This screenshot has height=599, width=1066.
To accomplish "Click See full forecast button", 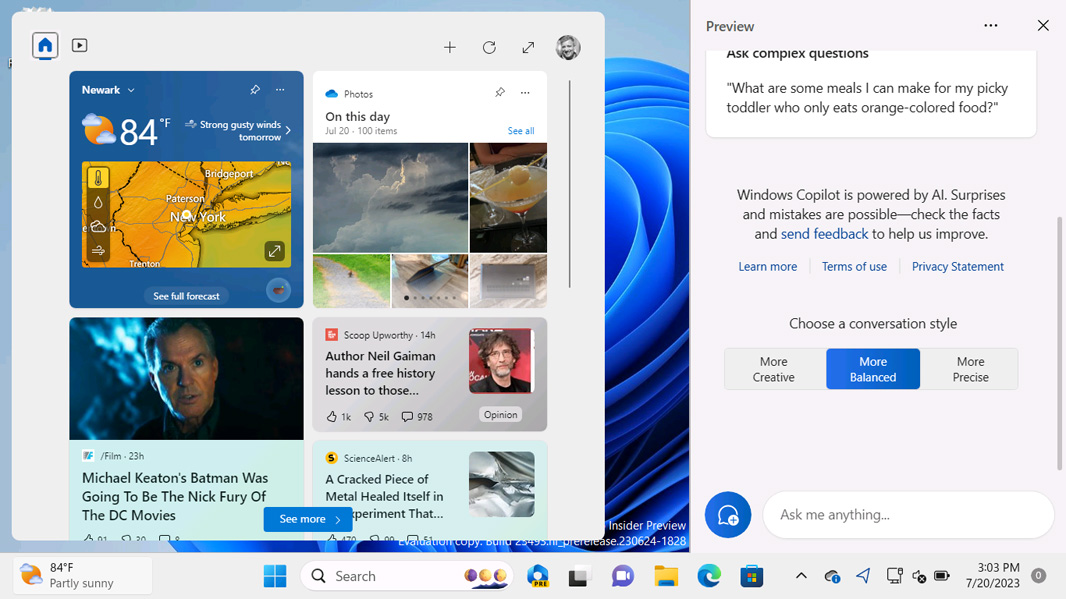I will pos(186,296).
